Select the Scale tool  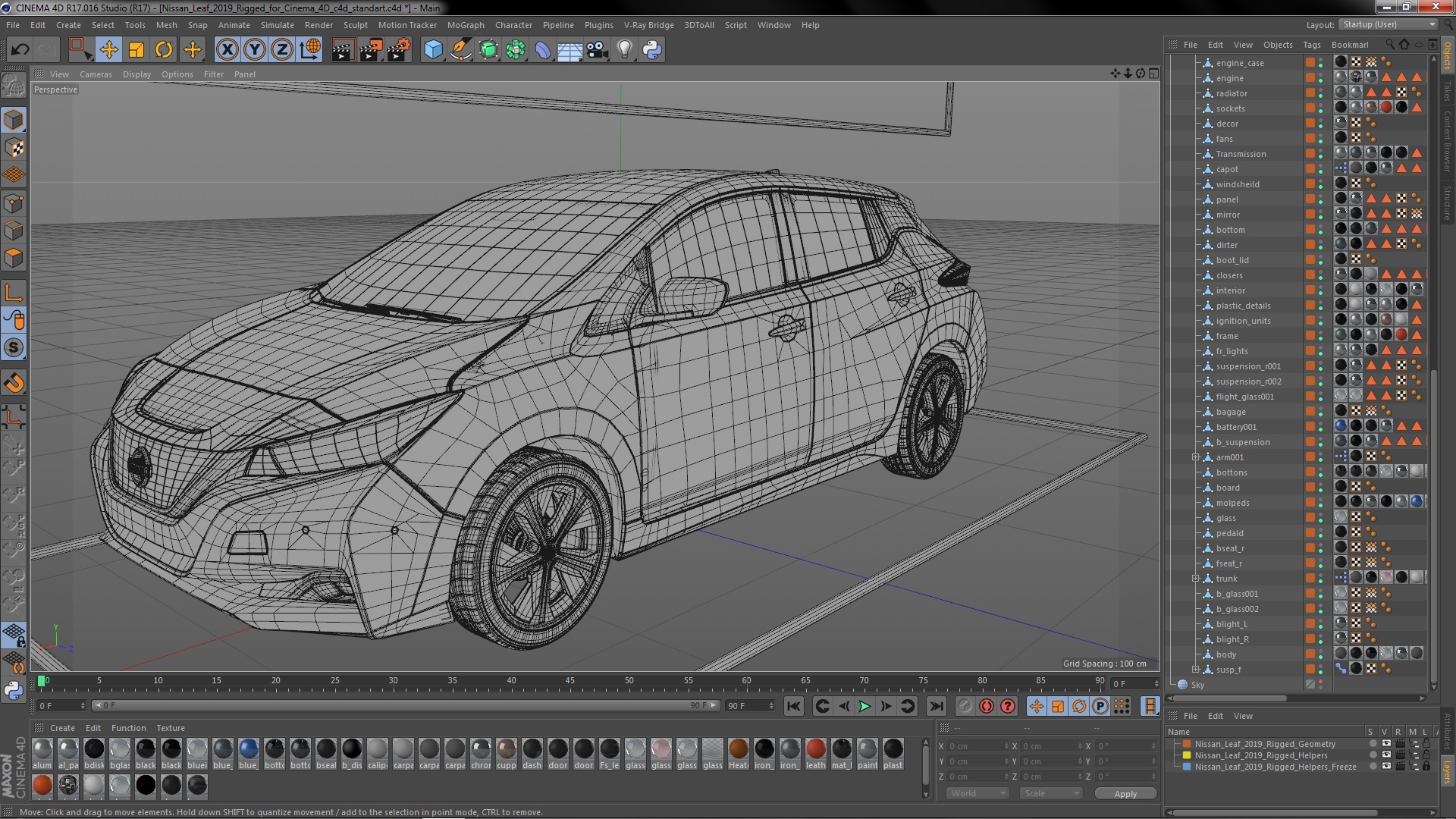pyautogui.click(x=136, y=50)
